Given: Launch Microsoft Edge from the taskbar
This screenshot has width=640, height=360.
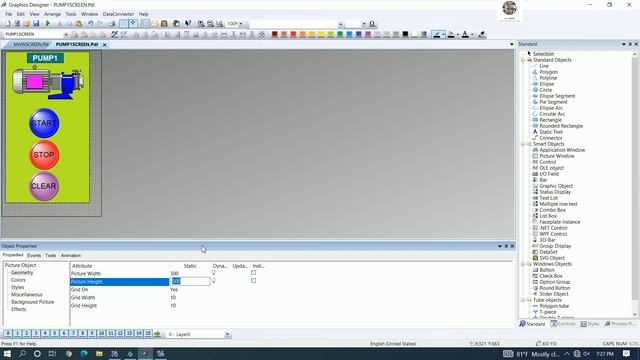Looking at the screenshot, I should 84,354.
